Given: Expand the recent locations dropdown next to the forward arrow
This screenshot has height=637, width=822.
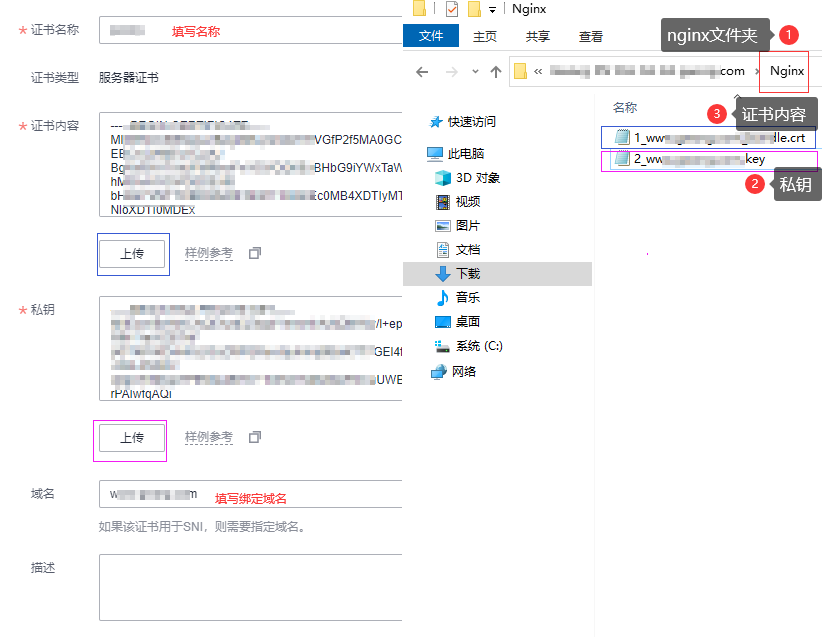Looking at the screenshot, I should (474, 72).
